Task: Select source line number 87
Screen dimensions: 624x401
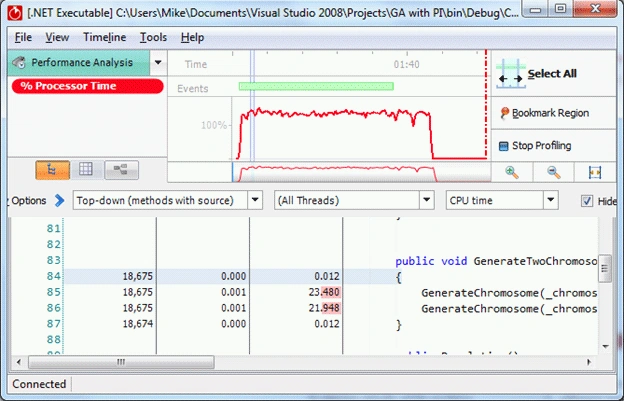Action: pos(53,324)
